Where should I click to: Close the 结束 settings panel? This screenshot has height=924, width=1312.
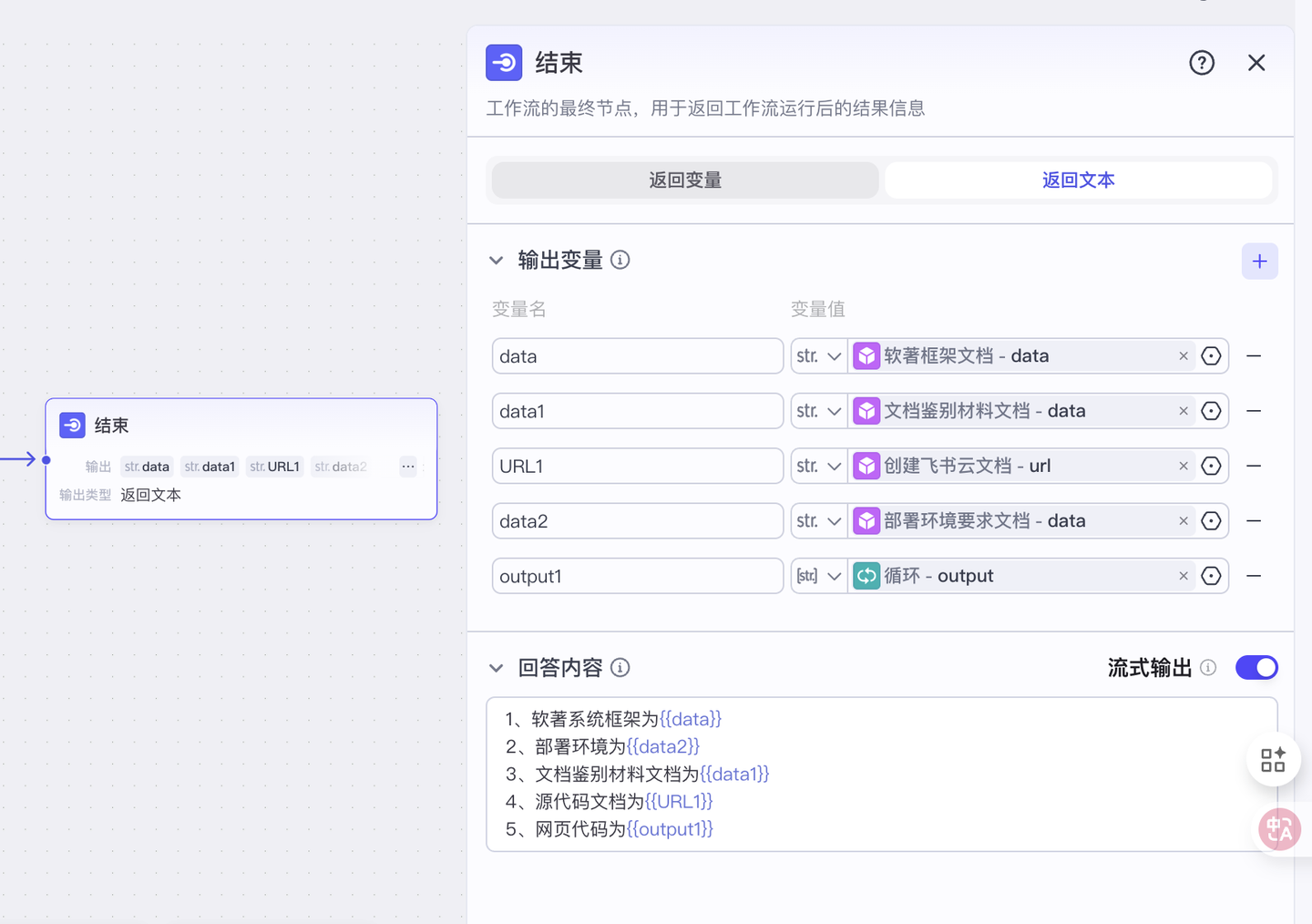1256,63
